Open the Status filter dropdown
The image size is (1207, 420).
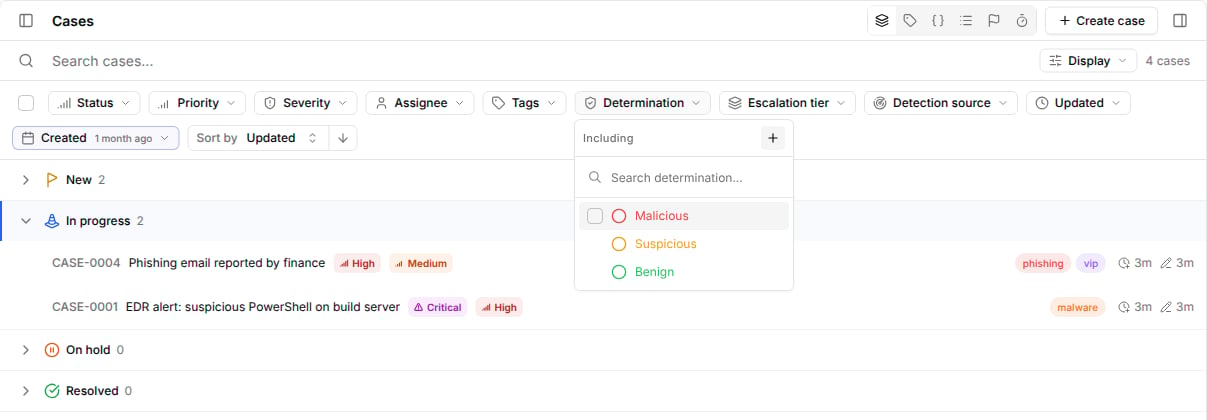click(x=95, y=103)
